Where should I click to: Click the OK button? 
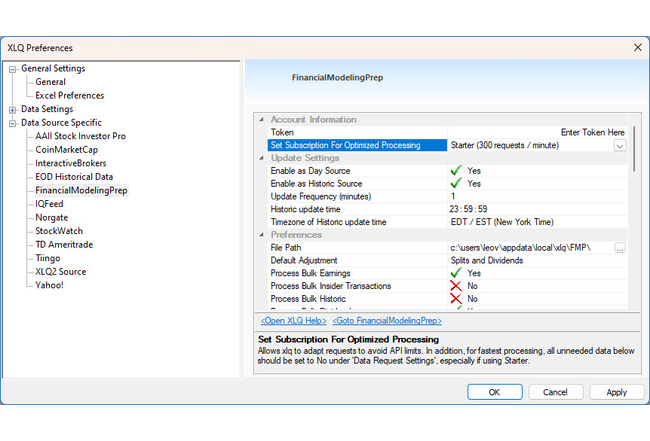point(495,392)
